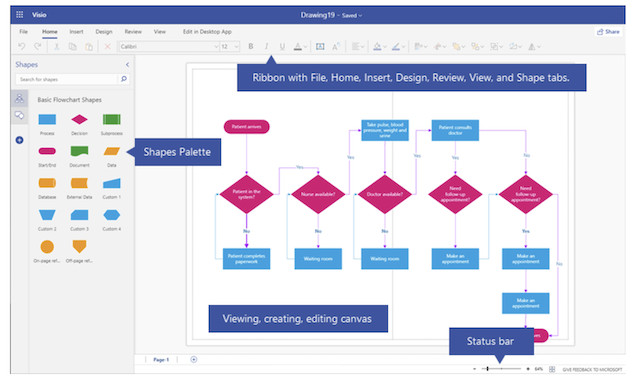Toggle Italic formatting

266,47
